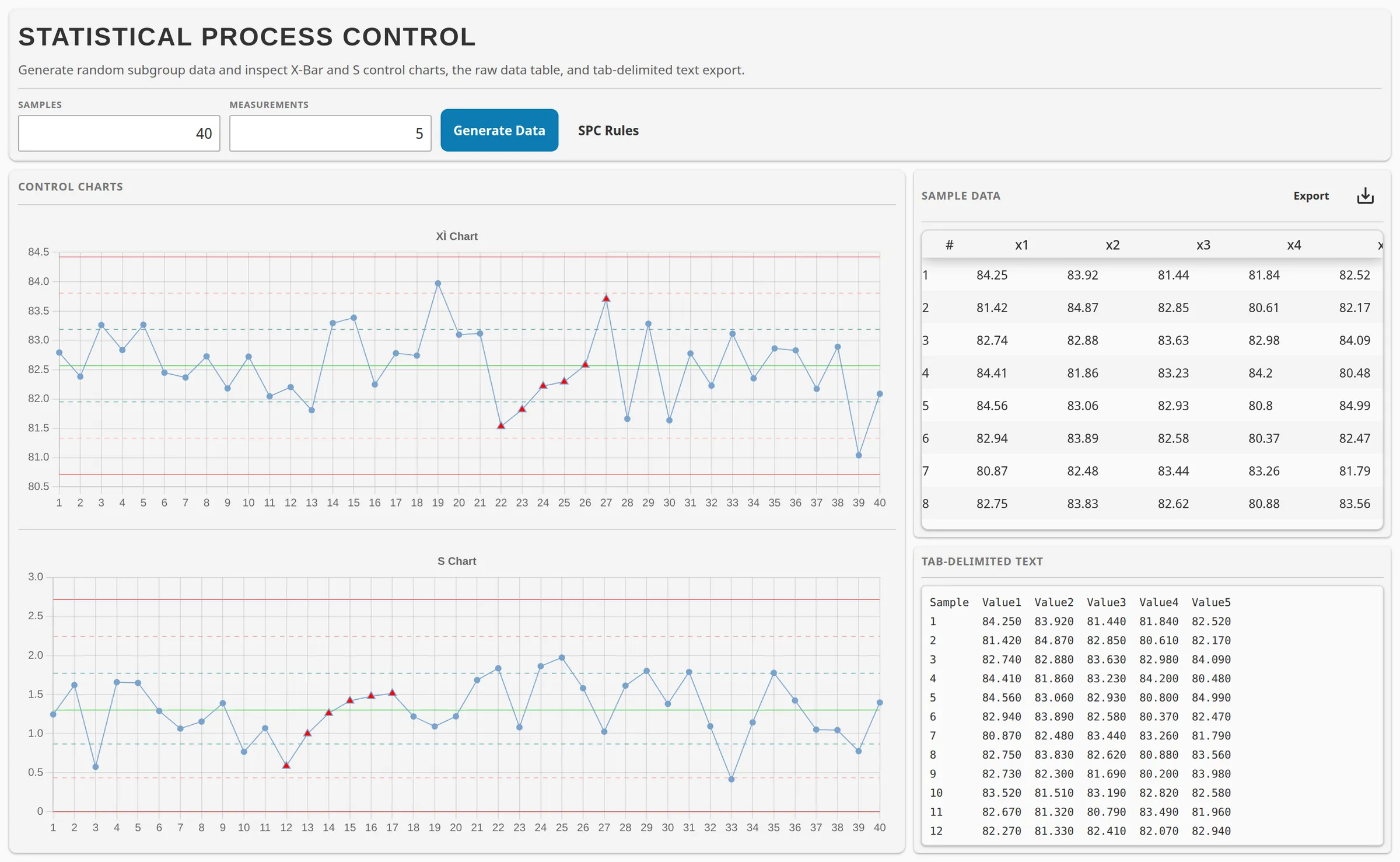Click the X-bar chart point at sample 40
The image size is (1400, 862).
(880, 394)
